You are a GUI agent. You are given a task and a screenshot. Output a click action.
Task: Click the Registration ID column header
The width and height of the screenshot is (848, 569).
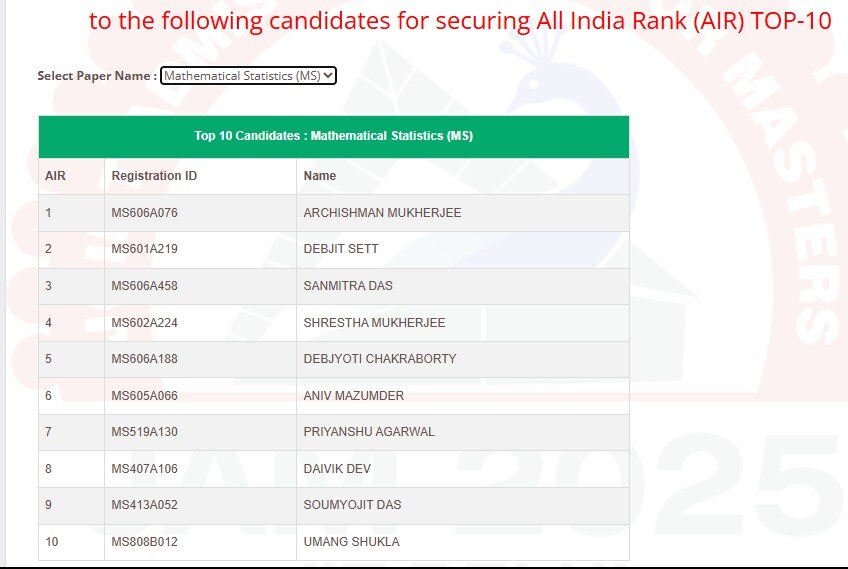154,176
